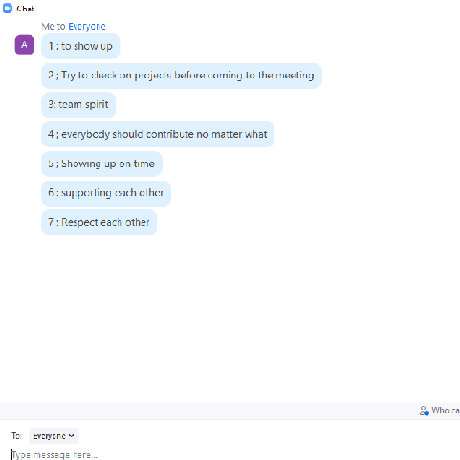Image resolution: width=460 pixels, height=460 pixels.
Task: Click the chevron arrow next to Everyone recipient
Action: coord(71,436)
